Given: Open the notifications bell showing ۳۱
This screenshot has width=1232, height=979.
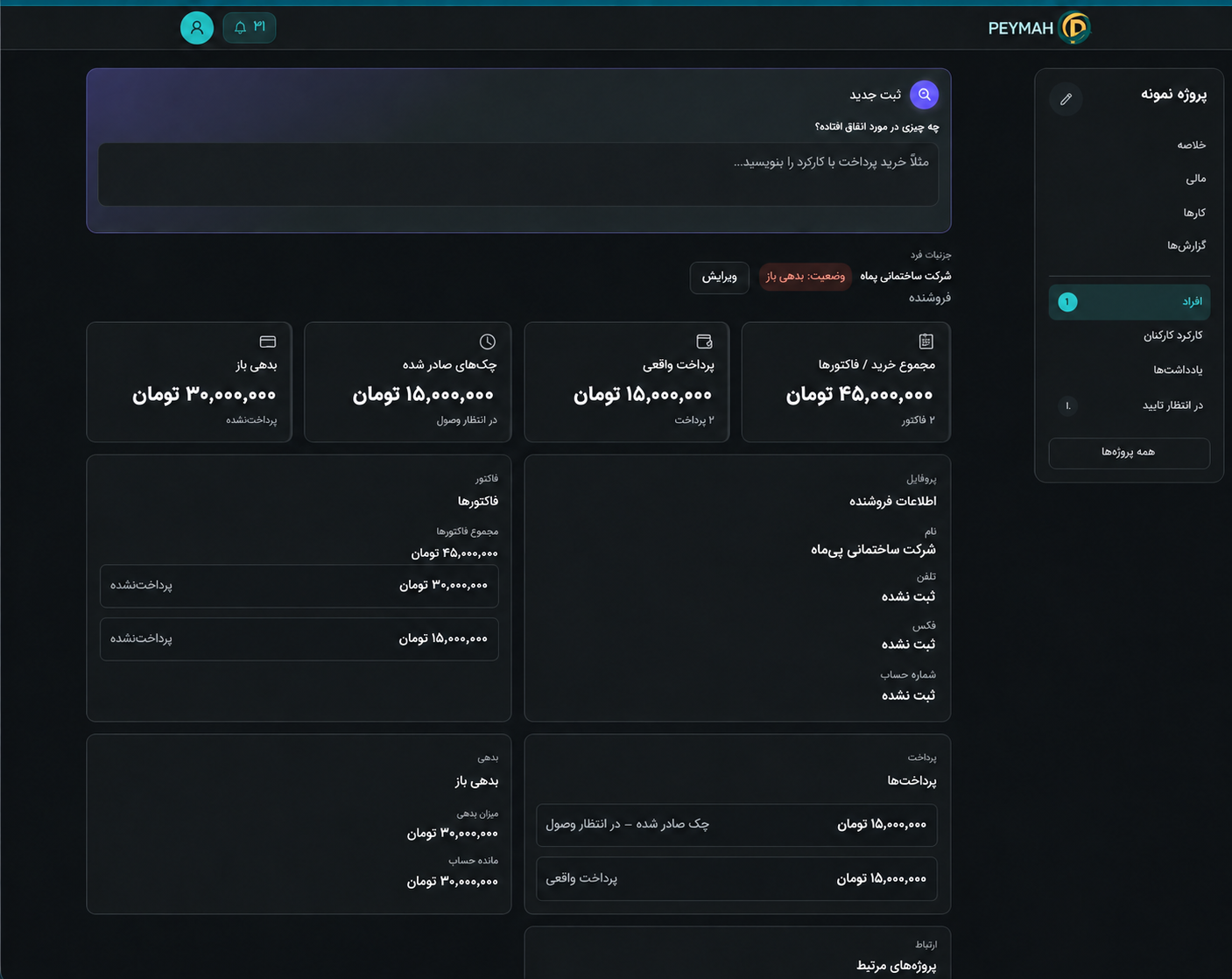Looking at the screenshot, I should click(x=250, y=27).
